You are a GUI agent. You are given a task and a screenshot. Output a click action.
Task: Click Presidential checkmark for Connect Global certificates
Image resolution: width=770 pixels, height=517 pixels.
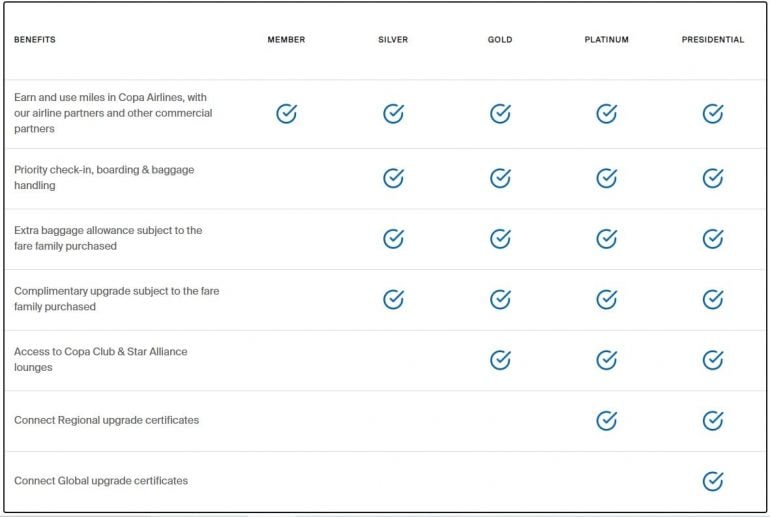click(712, 481)
